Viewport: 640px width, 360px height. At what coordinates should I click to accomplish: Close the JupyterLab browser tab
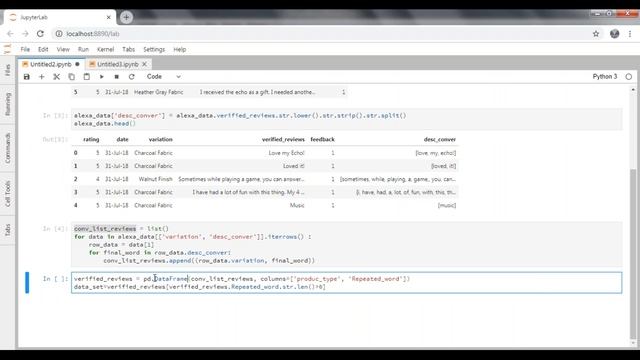pos(109,18)
